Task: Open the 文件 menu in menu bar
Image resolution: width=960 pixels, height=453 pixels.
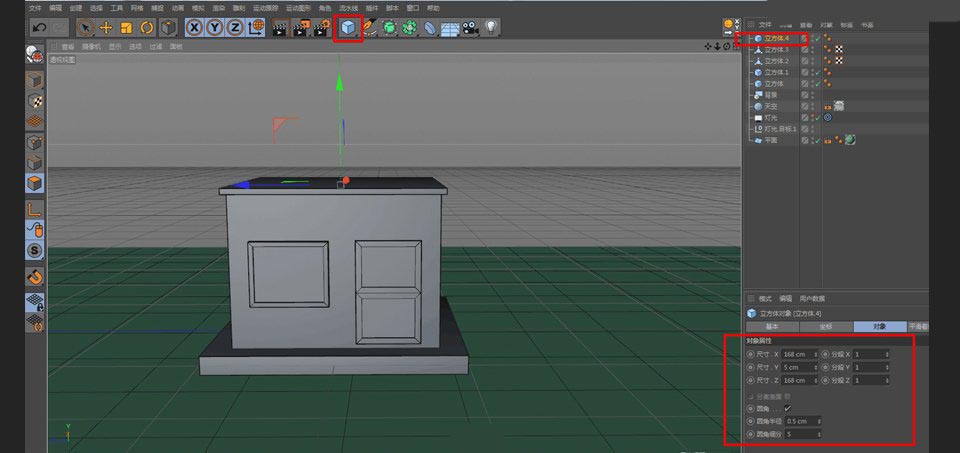Action: click(36, 7)
